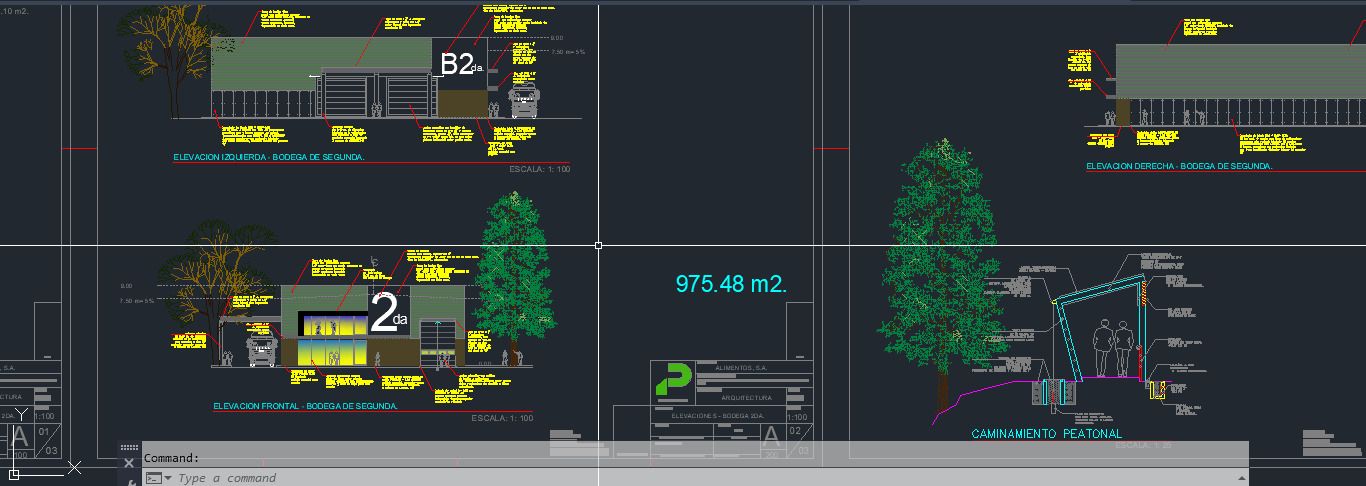The image size is (1366, 486).
Task: Select the large 2da label on frontal elevation
Action: [x=388, y=313]
